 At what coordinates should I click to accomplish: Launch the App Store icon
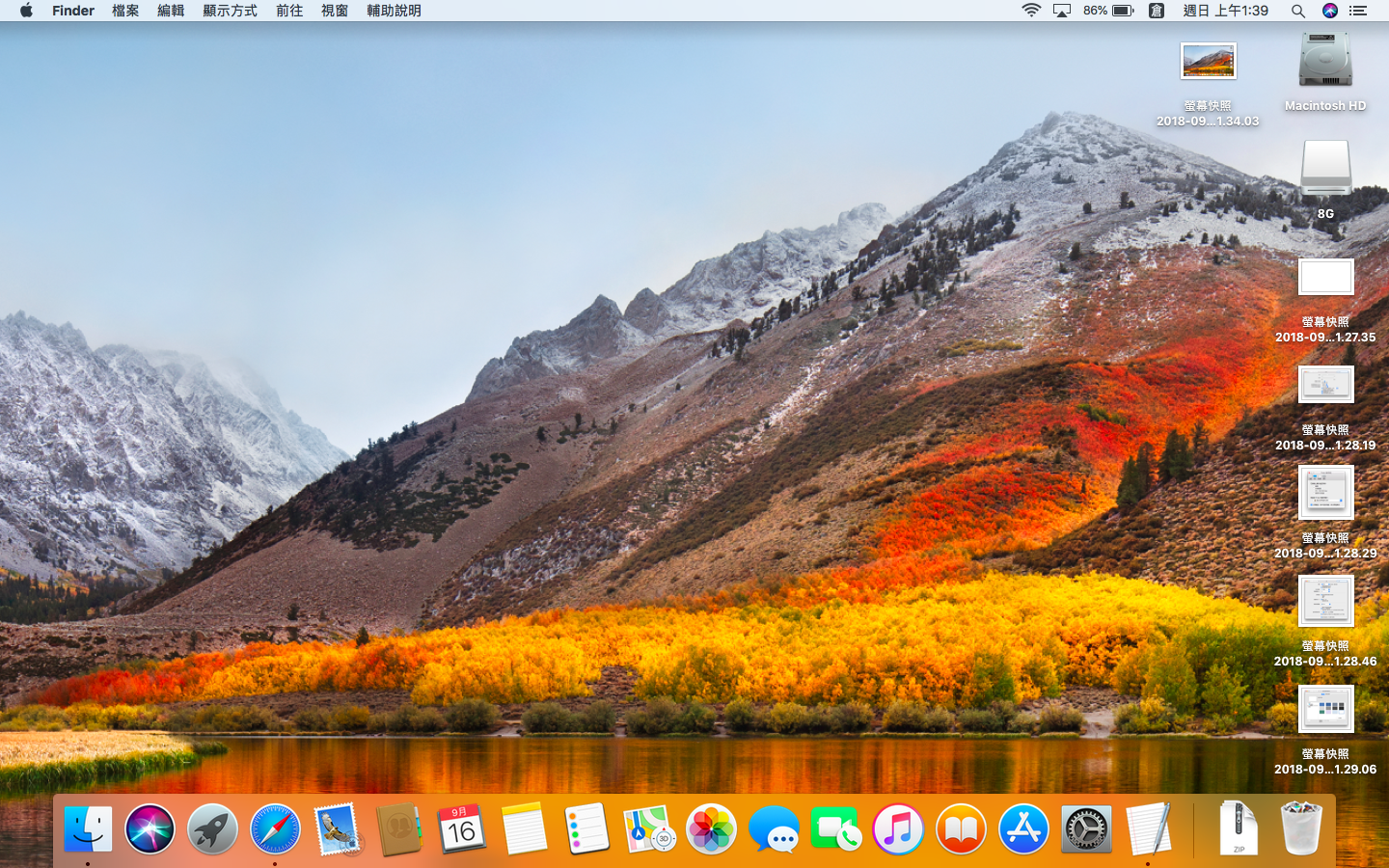(1023, 828)
